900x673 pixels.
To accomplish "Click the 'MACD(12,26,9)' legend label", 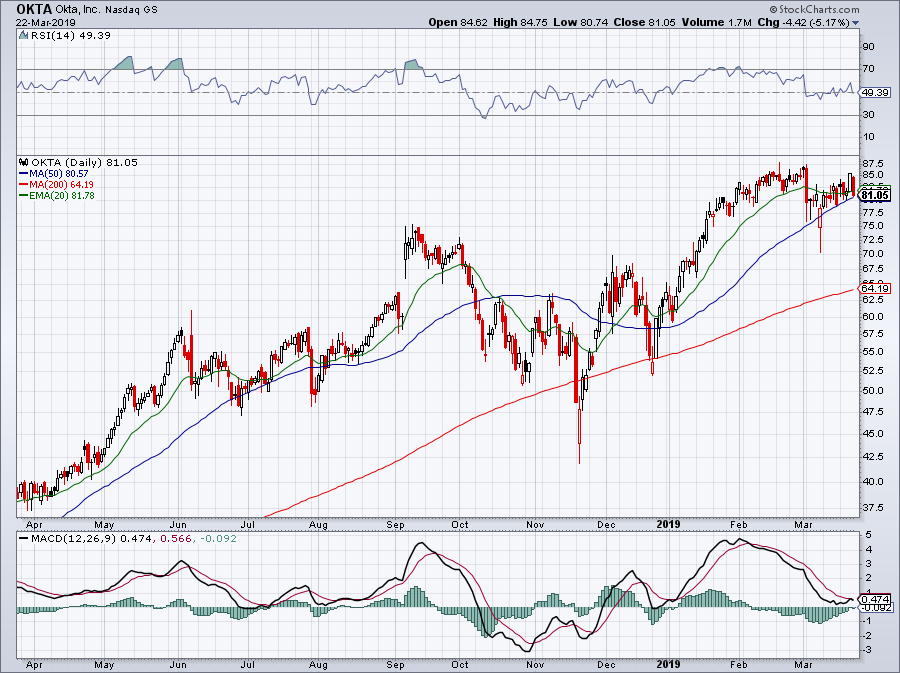I will tap(74, 539).
